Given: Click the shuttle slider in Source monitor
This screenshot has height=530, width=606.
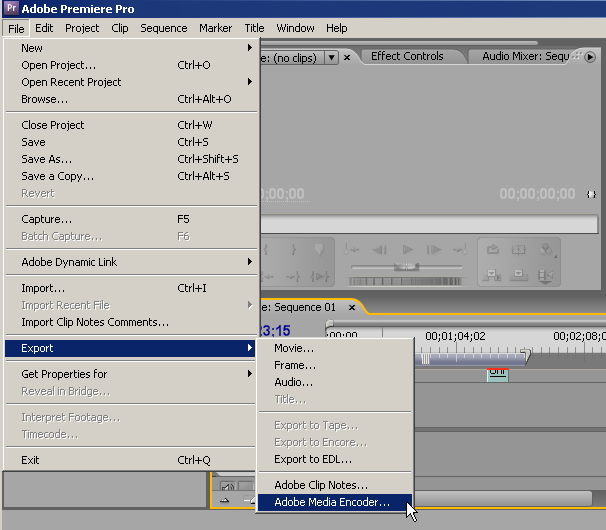Looking at the screenshot, I should (x=406, y=267).
